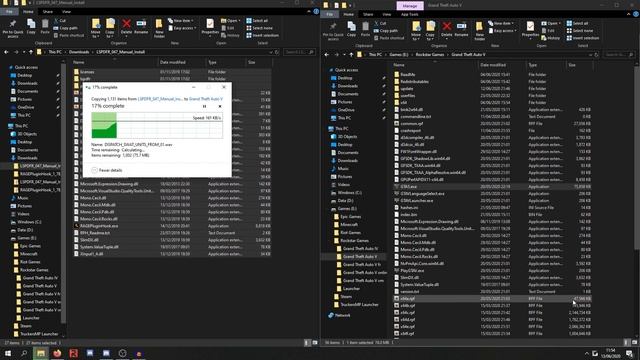Click Paste in Grand Theft Auto V window

tap(365, 29)
